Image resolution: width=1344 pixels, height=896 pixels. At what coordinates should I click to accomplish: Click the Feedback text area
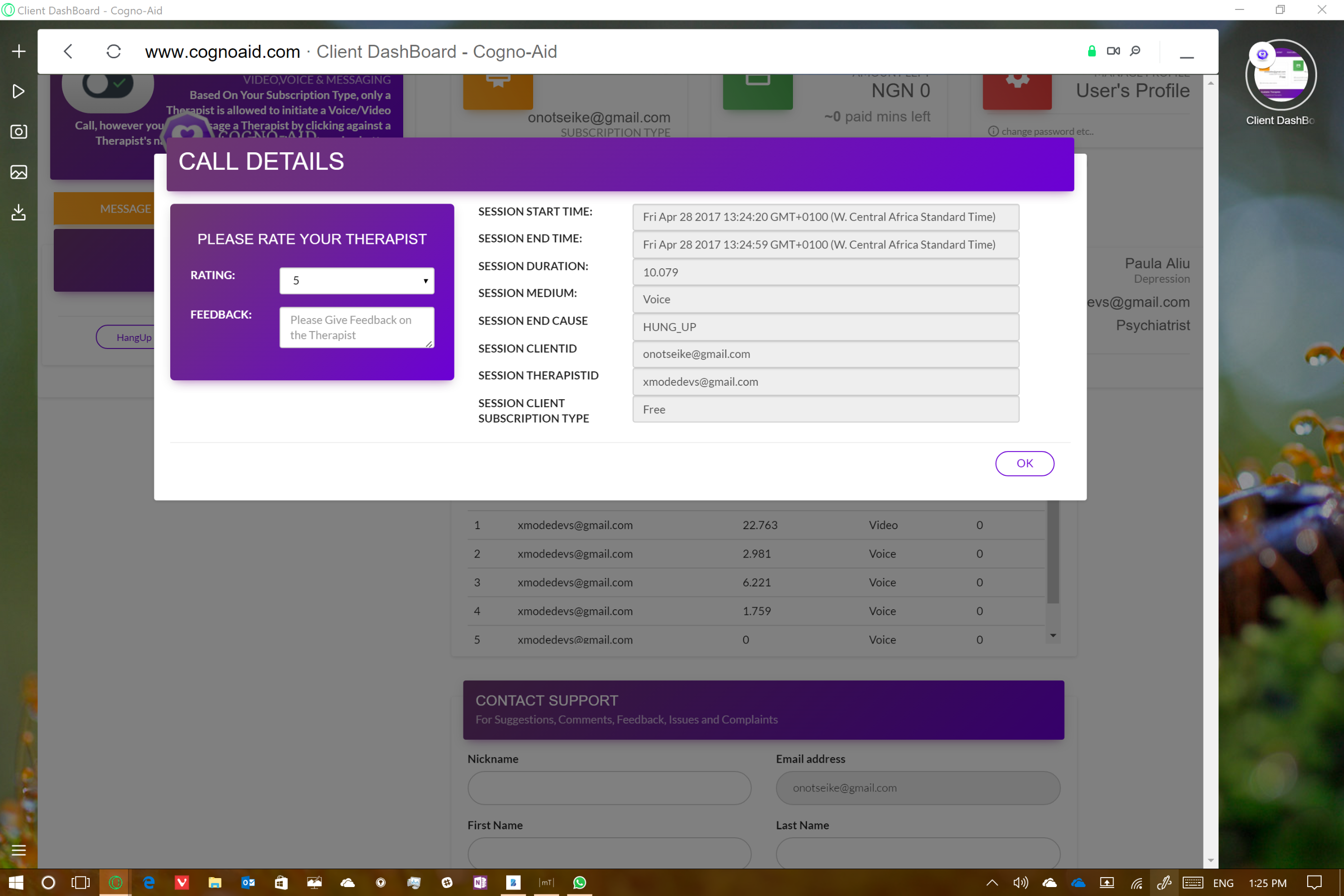357,328
